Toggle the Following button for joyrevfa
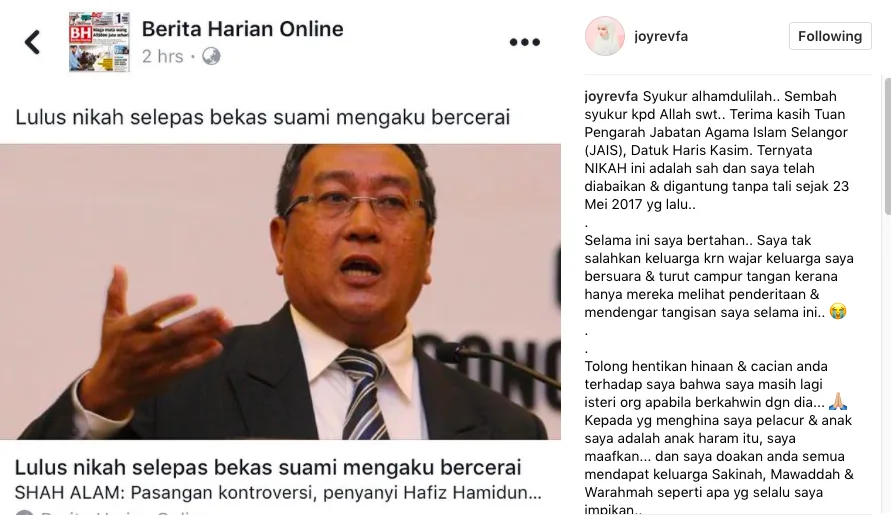 click(x=830, y=36)
